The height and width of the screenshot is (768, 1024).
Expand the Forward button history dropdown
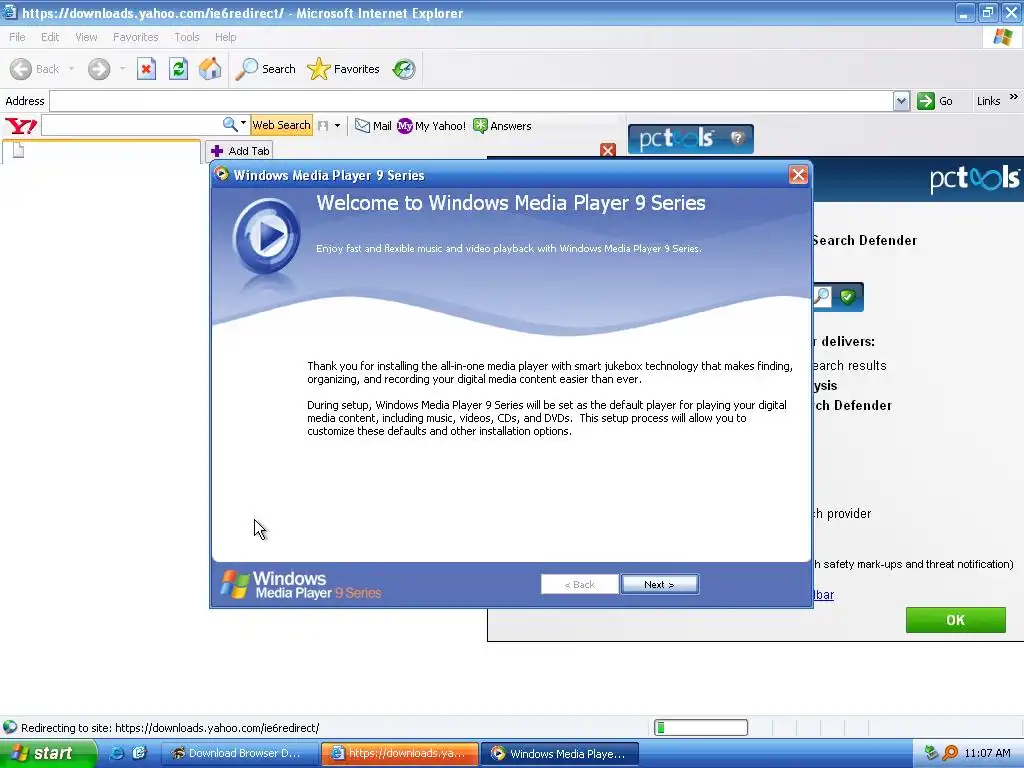pyautogui.click(x=122, y=69)
